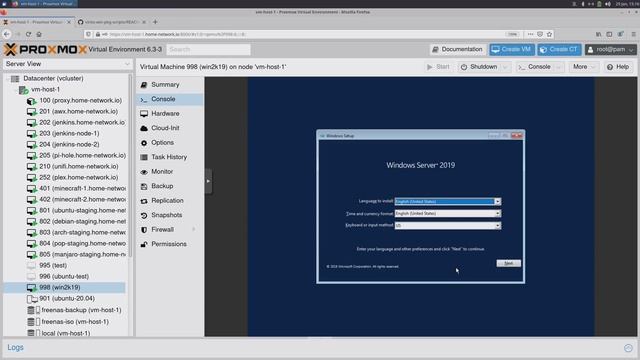Click the Task History list icon
This screenshot has width=640, height=360.
[144, 157]
